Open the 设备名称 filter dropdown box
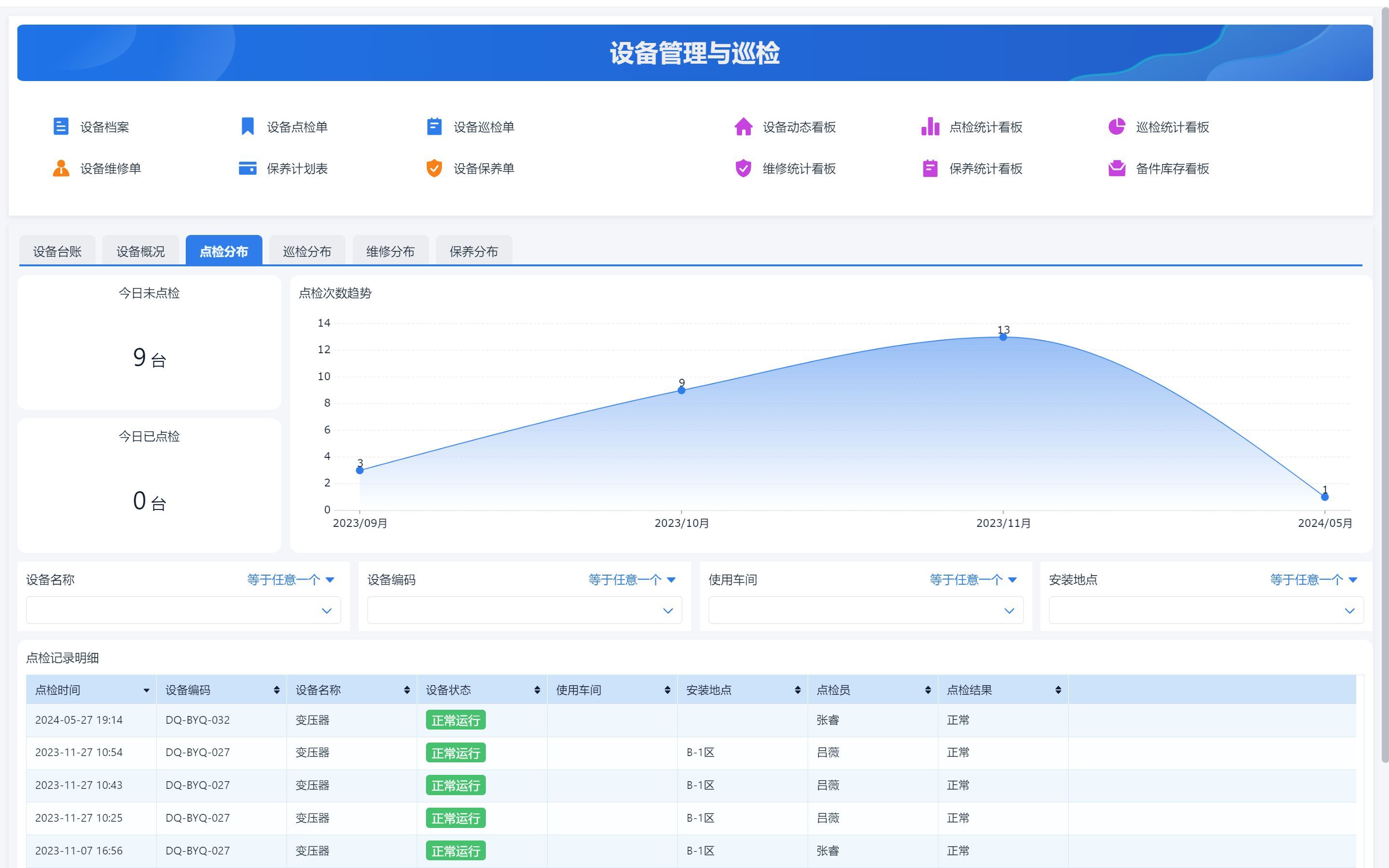This screenshot has width=1389, height=868. click(183, 610)
